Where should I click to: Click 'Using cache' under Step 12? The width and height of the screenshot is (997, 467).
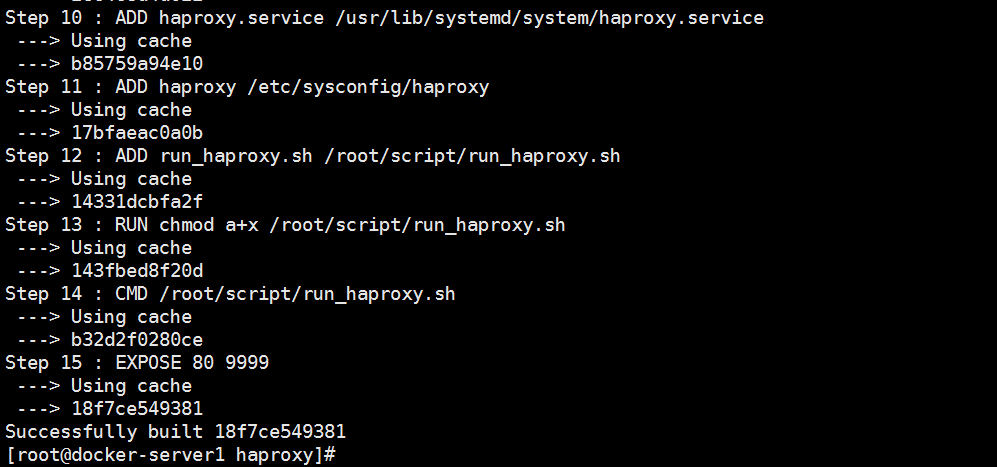[x=131, y=178]
